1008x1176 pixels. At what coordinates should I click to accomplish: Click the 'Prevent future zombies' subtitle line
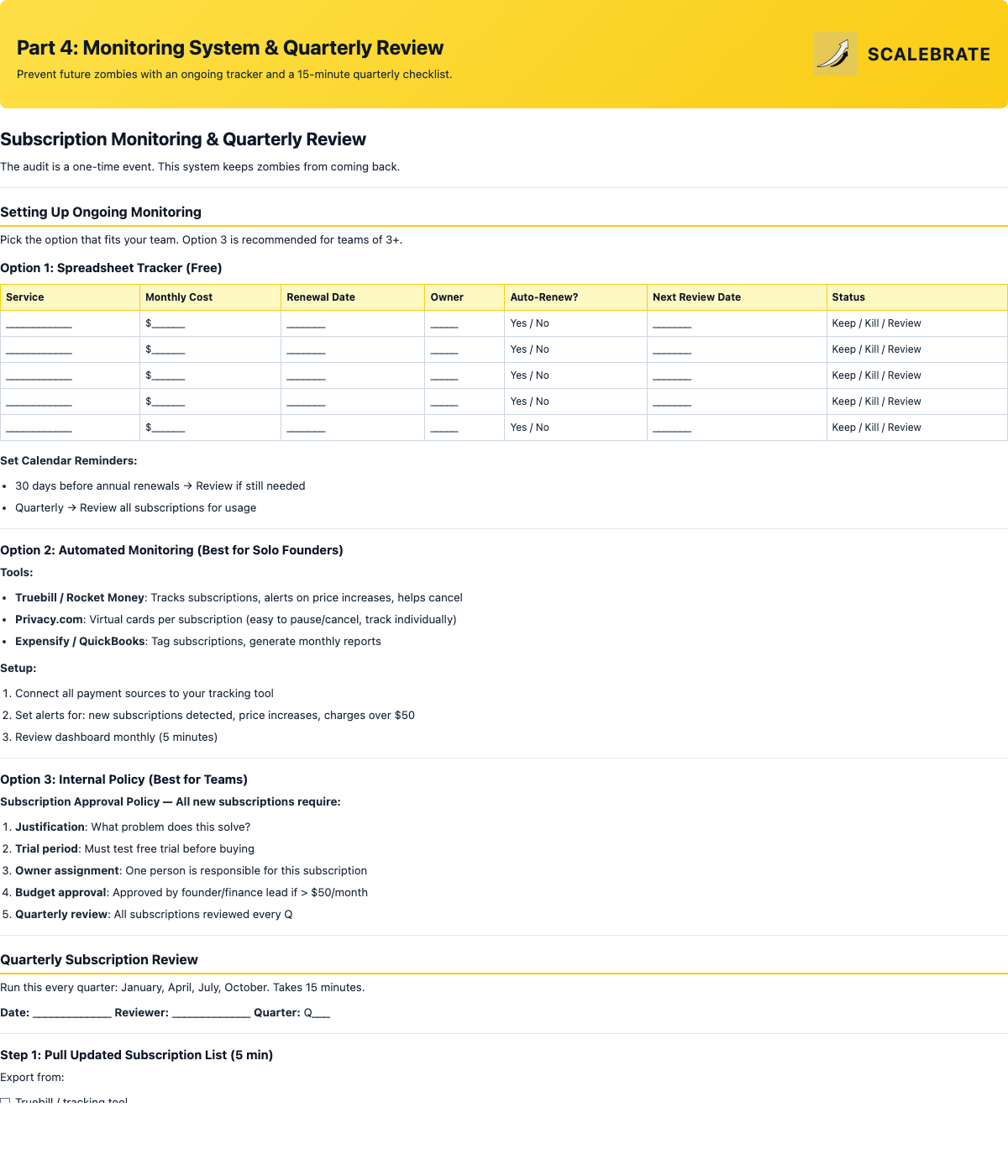(x=234, y=74)
